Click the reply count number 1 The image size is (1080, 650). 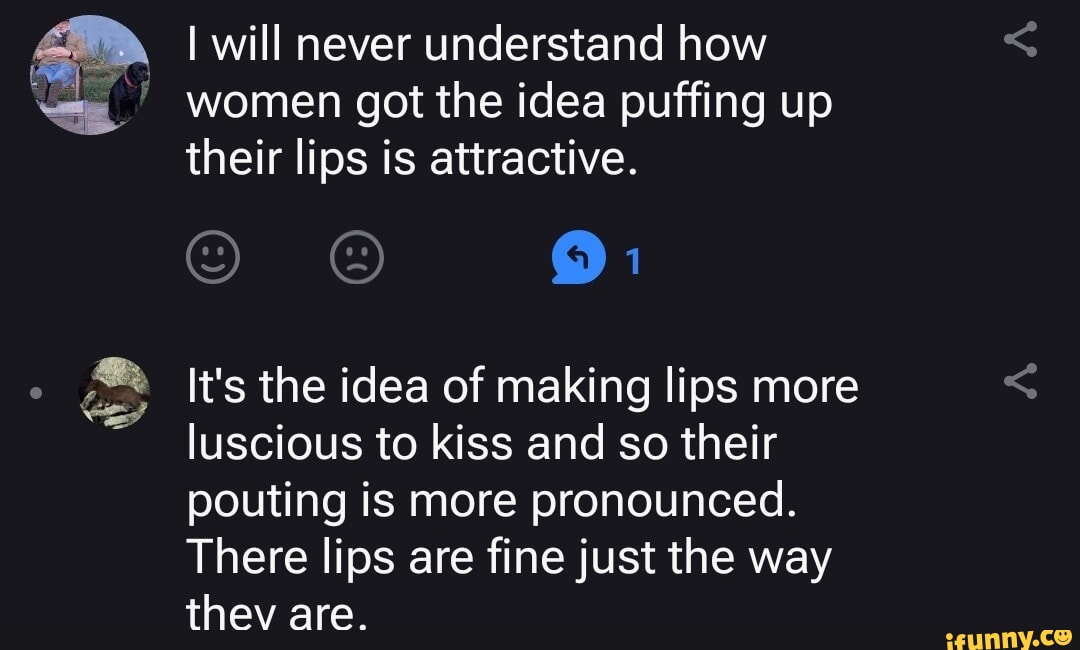(633, 262)
